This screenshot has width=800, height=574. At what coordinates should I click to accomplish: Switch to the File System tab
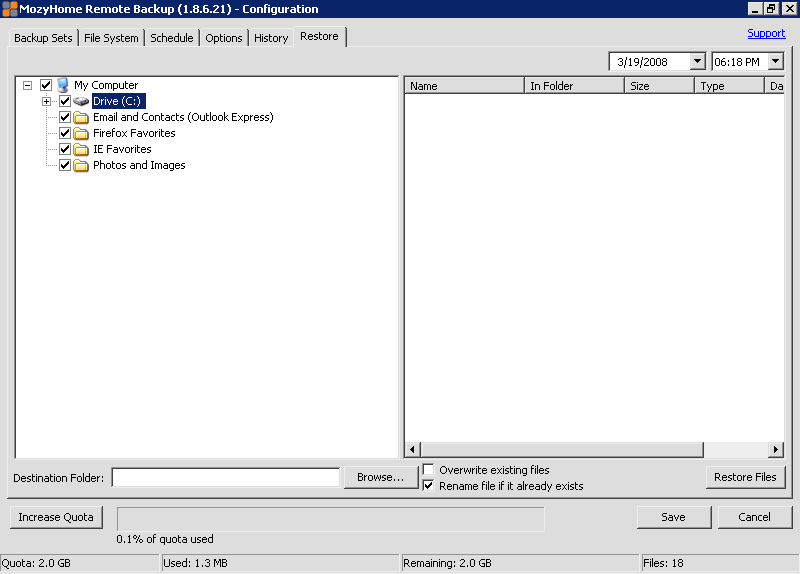[x=111, y=38]
